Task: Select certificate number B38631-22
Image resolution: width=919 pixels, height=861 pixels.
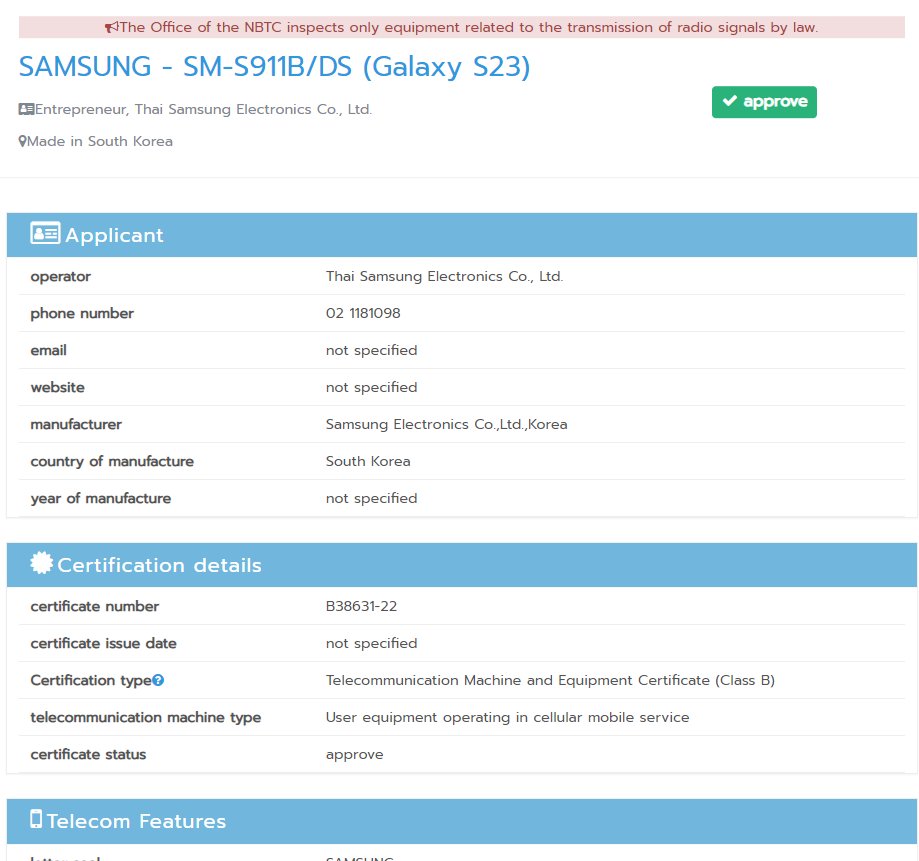Action: coord(361,606)
